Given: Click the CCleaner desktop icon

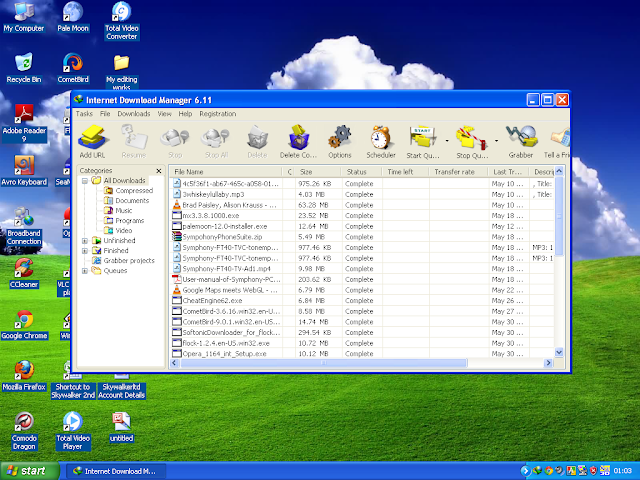Looking at the screenshot, I should pyautogui.click(x=24, y=268).
